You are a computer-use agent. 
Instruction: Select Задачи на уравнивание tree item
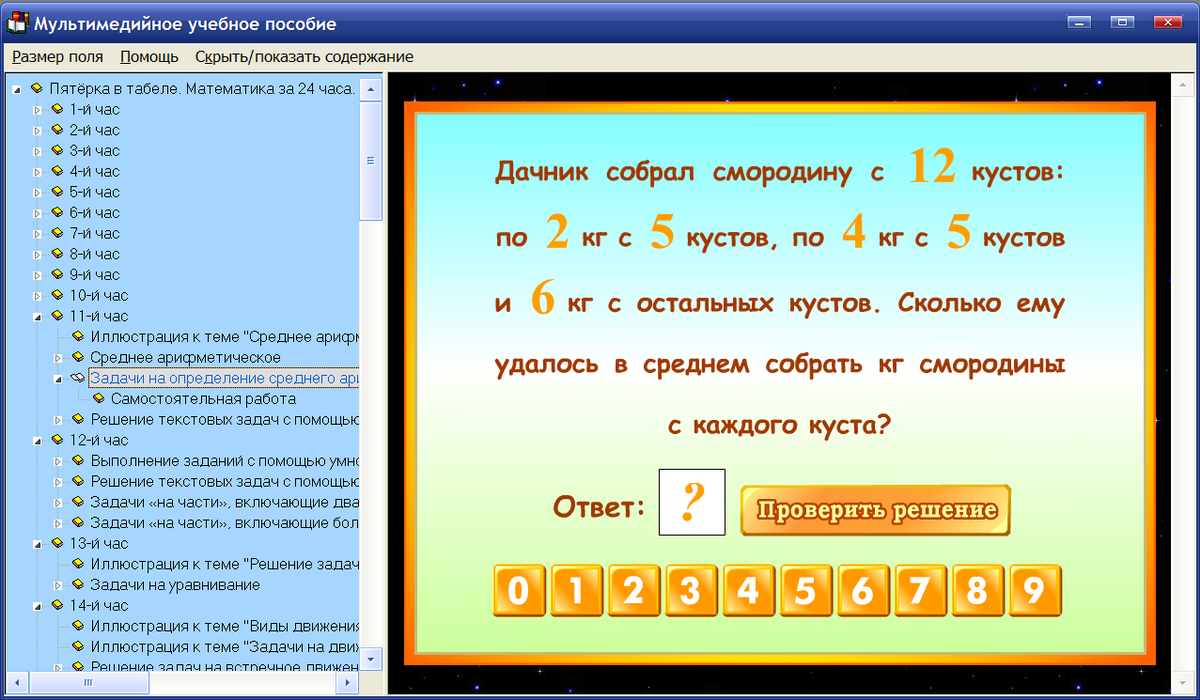click(175, 584)
